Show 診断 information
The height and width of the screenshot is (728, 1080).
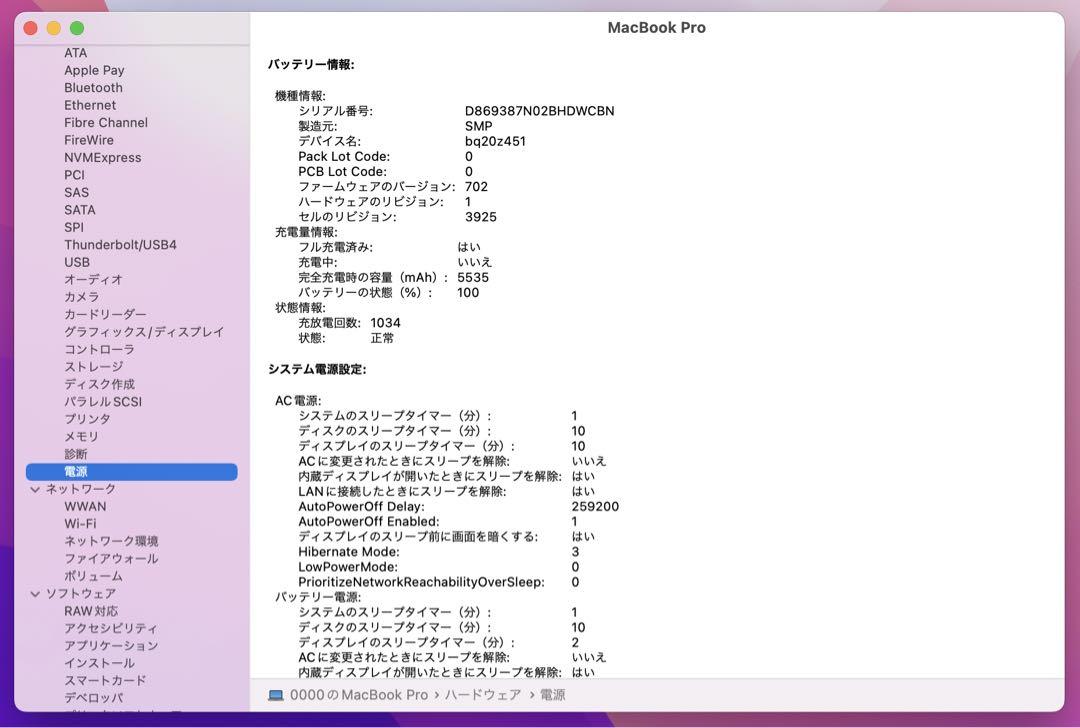[76, 454]
